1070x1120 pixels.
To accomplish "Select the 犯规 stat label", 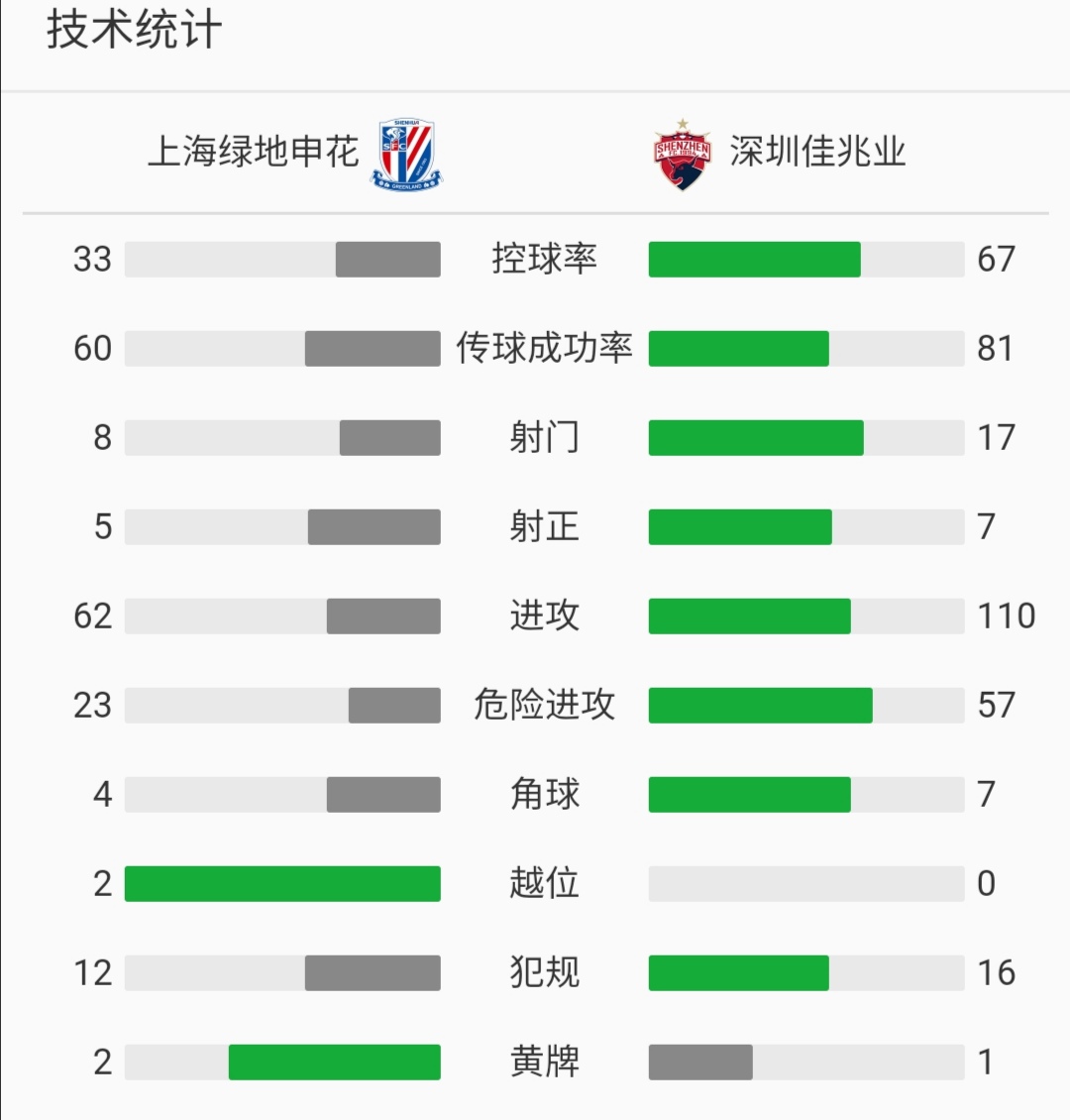I will click(x=544, y=972).
